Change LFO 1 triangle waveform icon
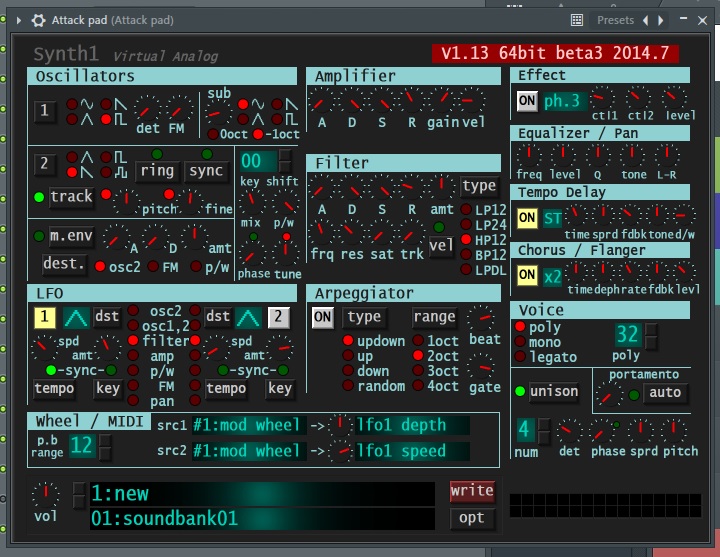This screenshot has height=557, width=720. (76, 317)
